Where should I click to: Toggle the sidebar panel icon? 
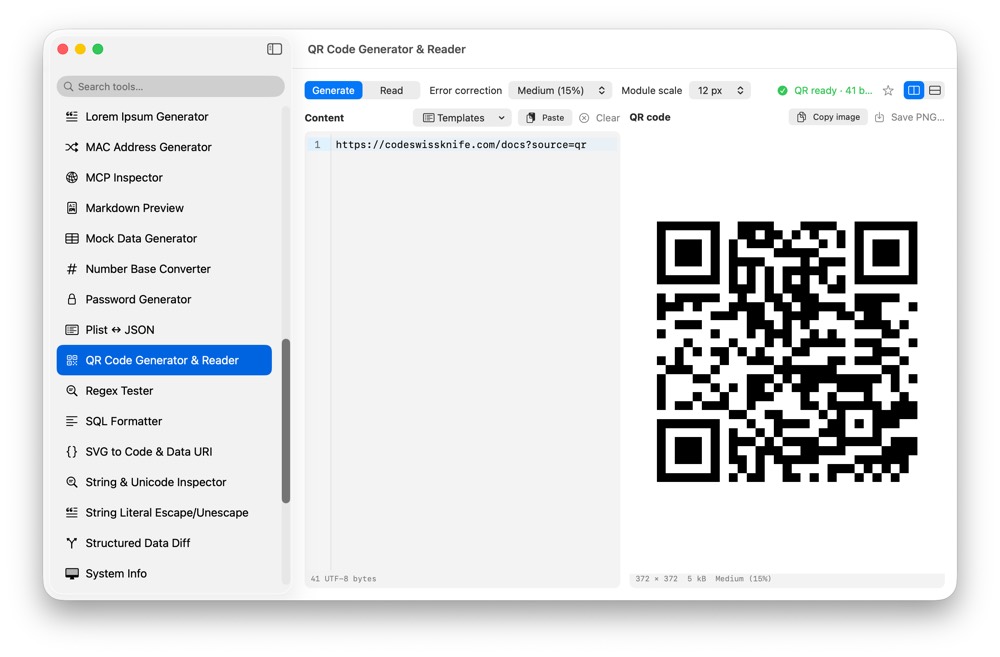(x=274, y=49)
